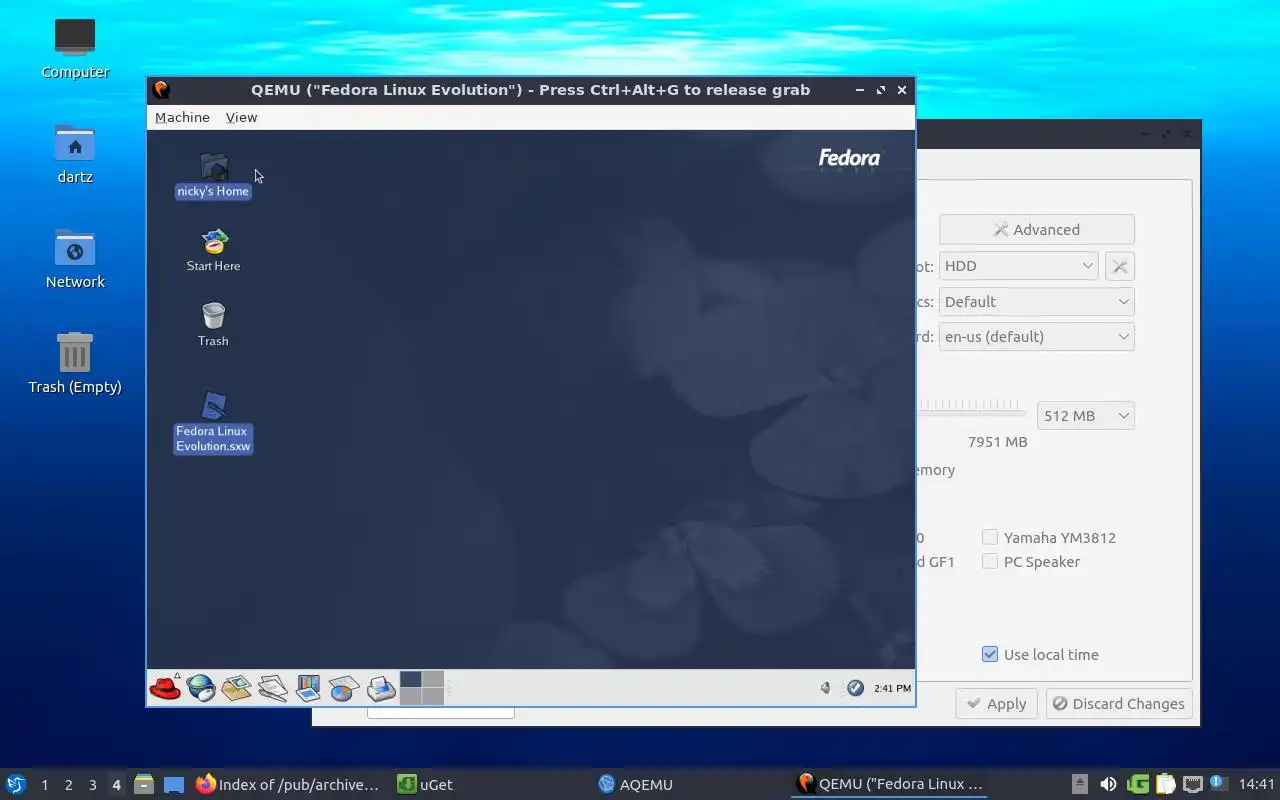Viewport: 1280px width, 800px height.
Task: Click the removable media eject tray icon
Action: click(x=1080, y=784)
